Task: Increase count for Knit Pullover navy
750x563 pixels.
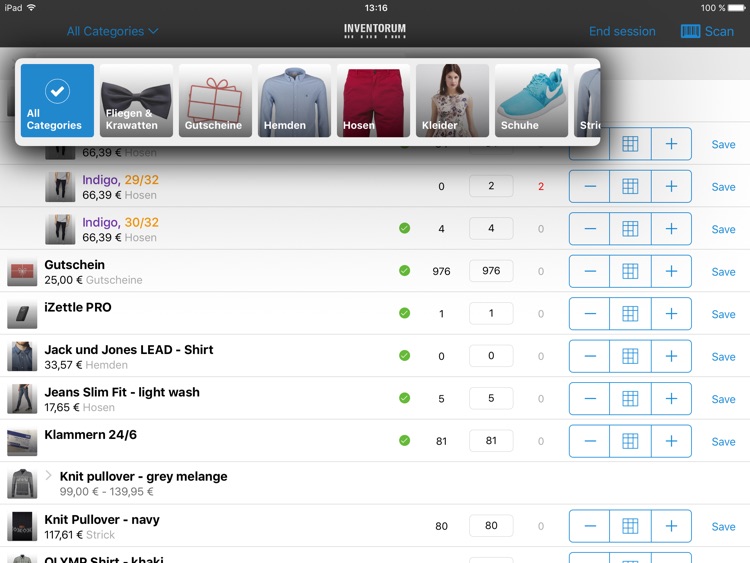Action: pyautogui.click(x=671, y=526)
